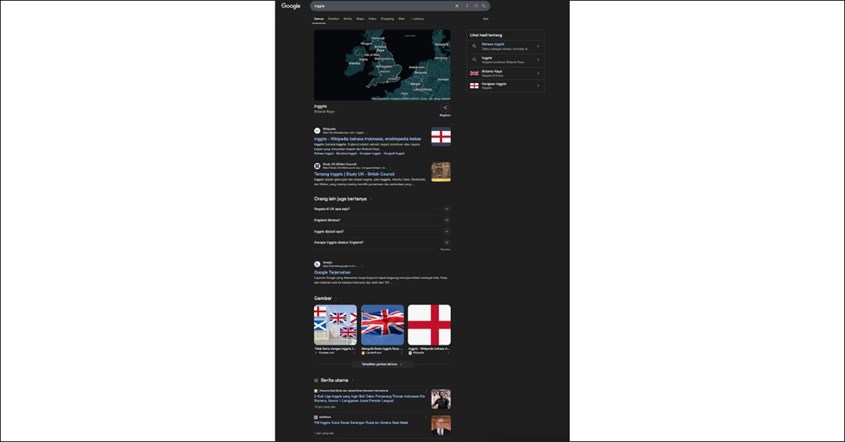The width and height of the screenshot is (845, 442).
Task: Open the Google Terjemahan result
Action: point(333,272)
